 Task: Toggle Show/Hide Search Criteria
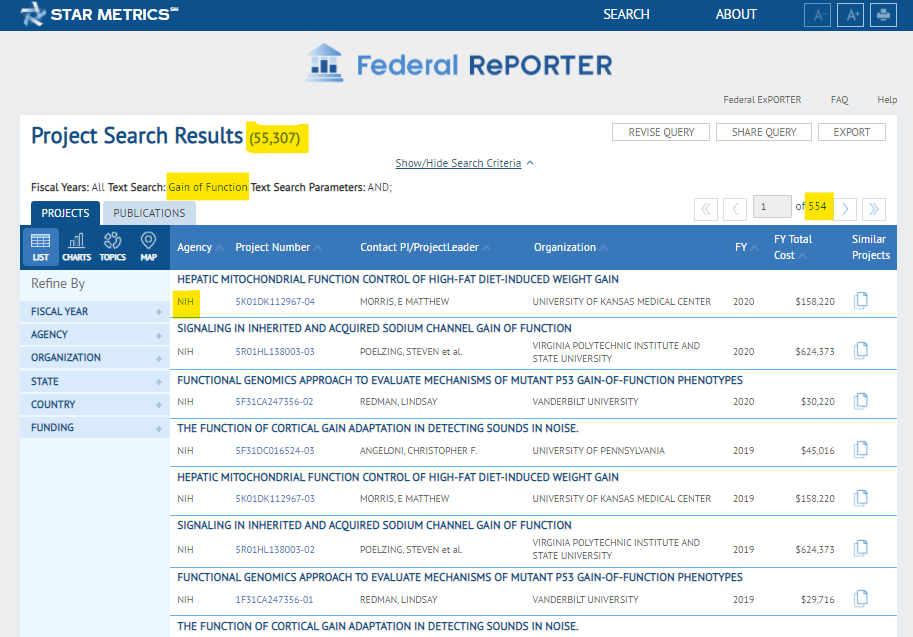[x=464, y=163]
